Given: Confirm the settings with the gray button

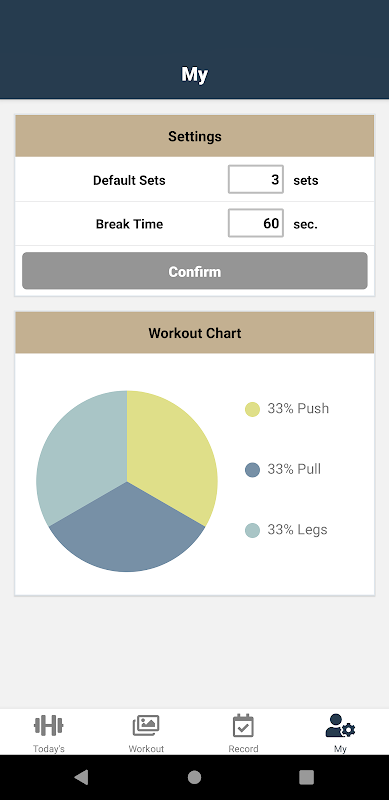Looking at the screenshot, I should click(194, 271).
